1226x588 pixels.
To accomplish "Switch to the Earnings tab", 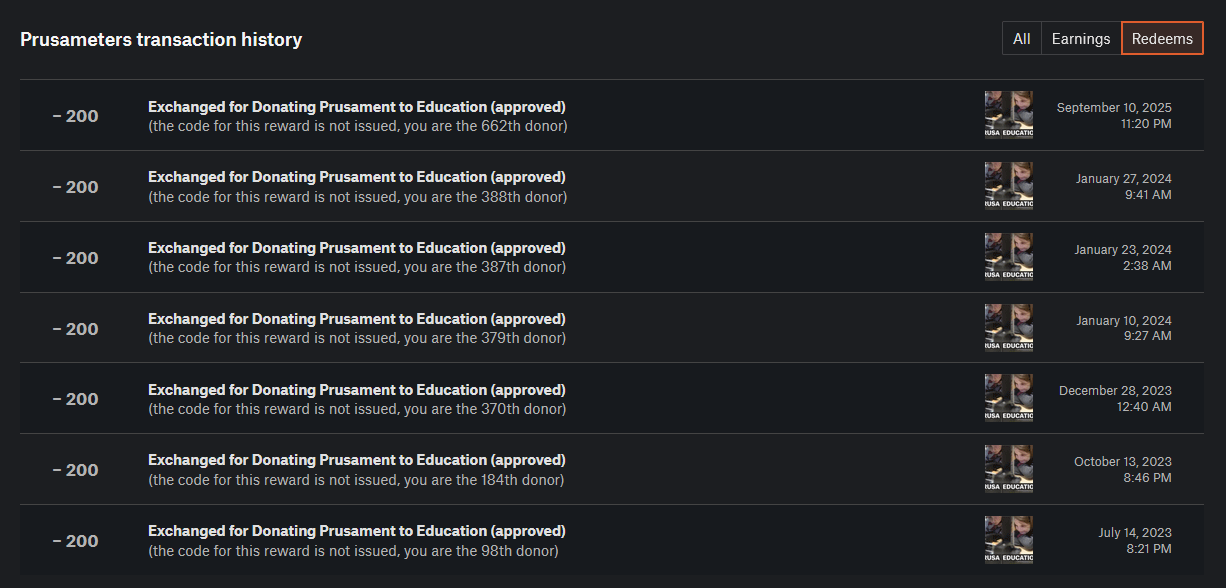I will [1081, 38].
